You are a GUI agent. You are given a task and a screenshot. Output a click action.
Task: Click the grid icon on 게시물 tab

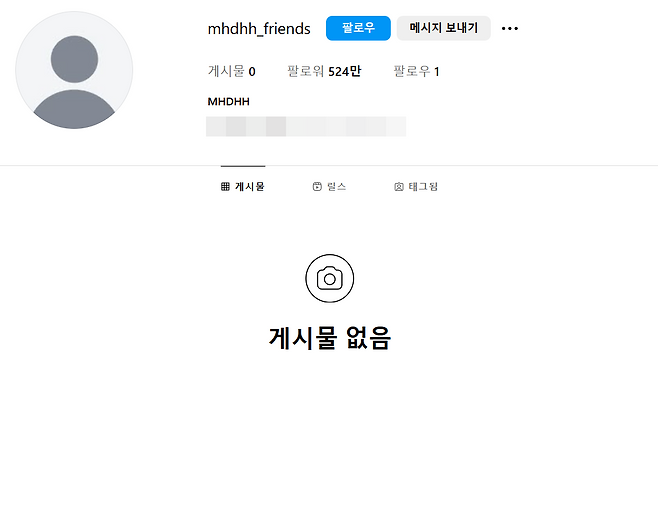(x=225, y=187)
